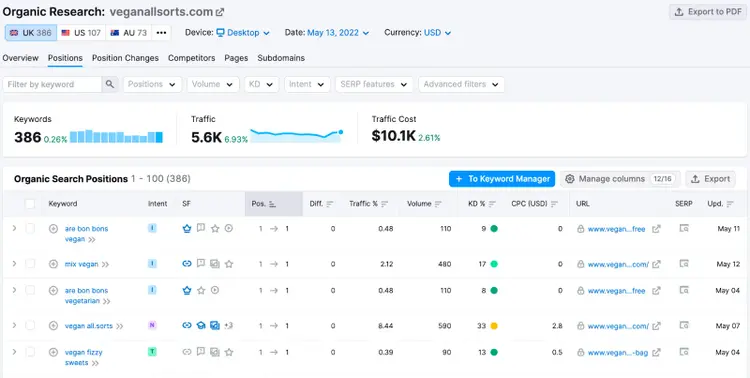750x378 pixels.
Task: Open the Volume filter dropdown
Action: (x=213, y=84)
